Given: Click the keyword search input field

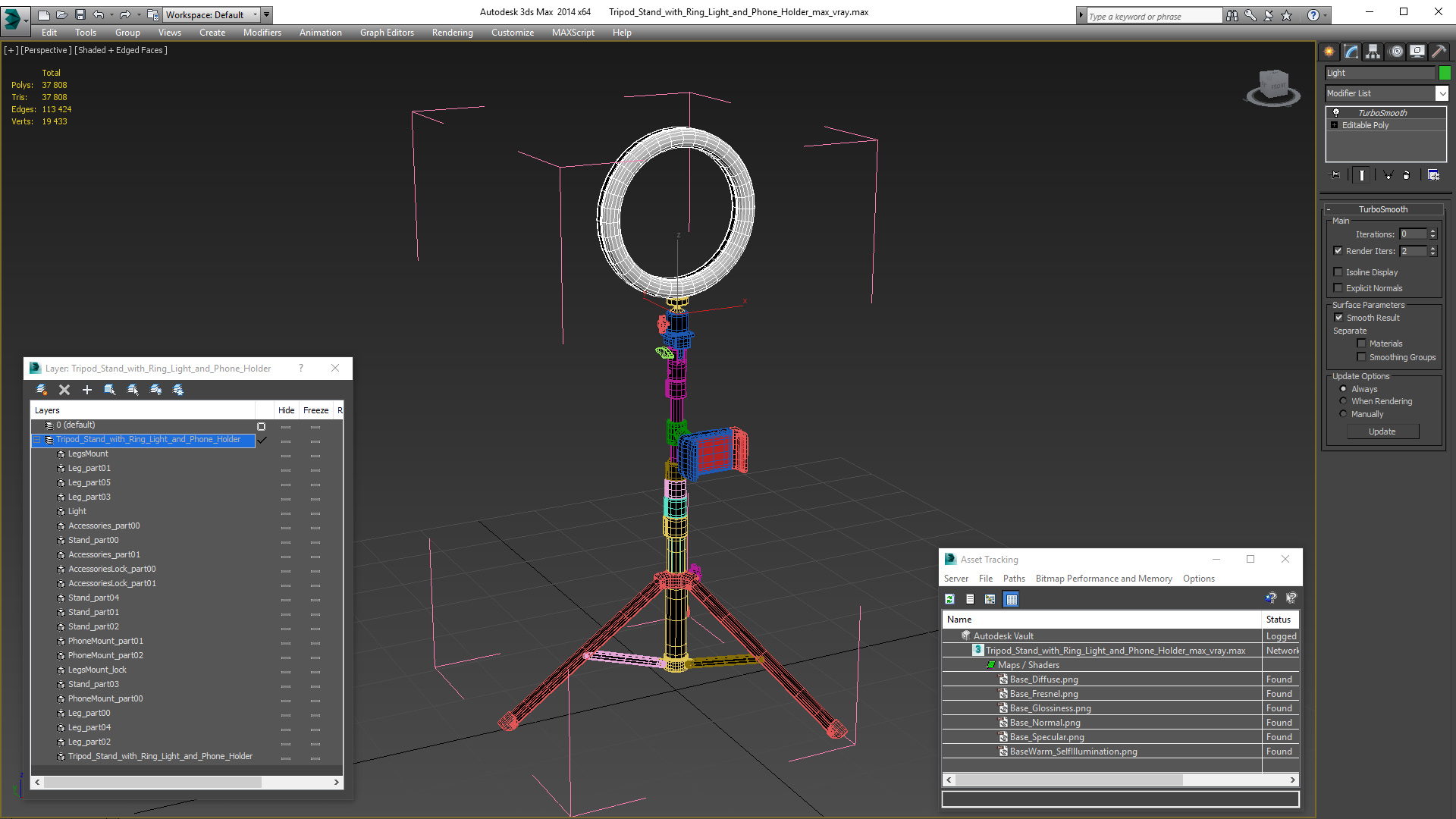Looking at the screenshot, I should tap(1153, 16).
